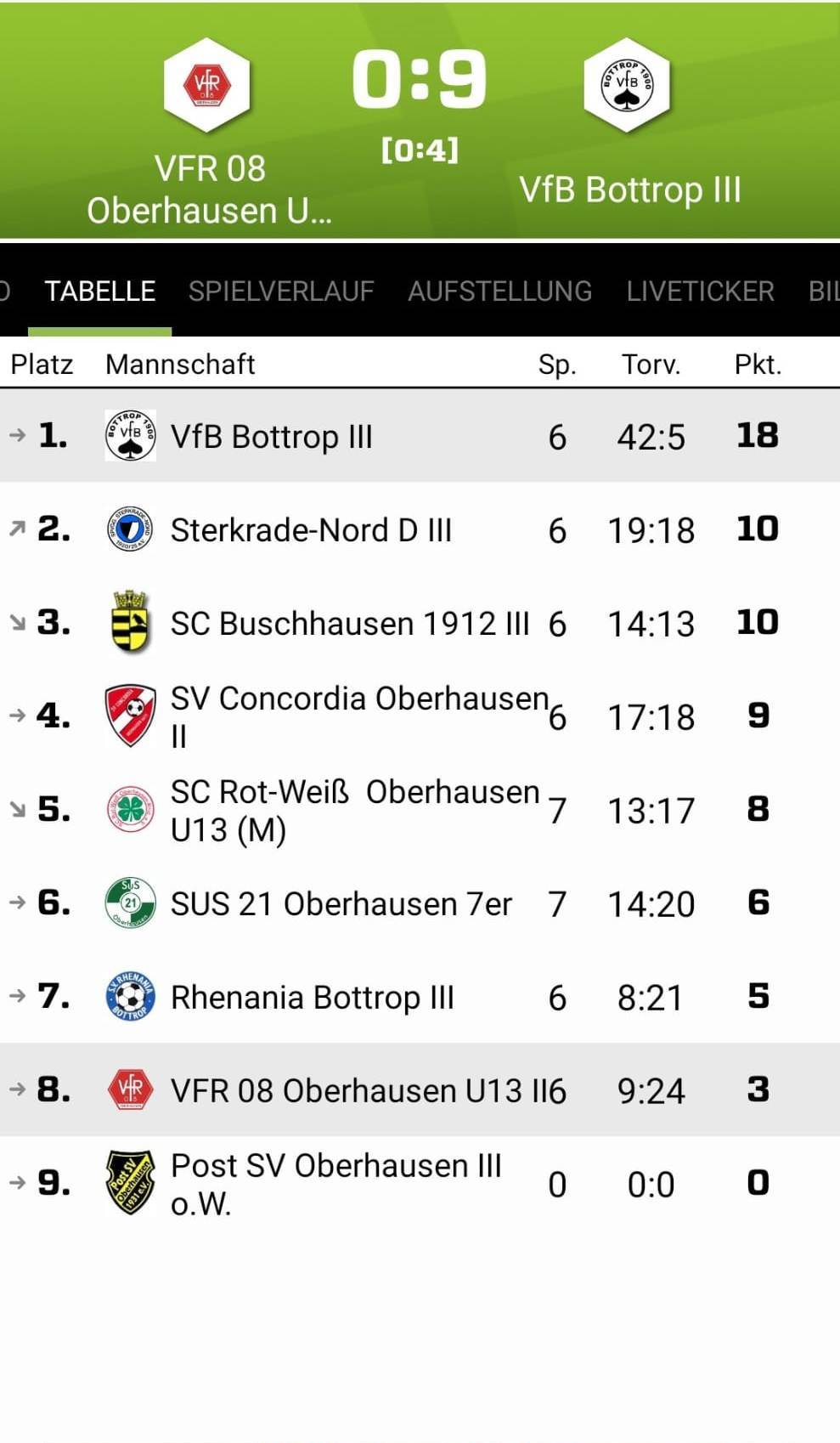Switch to the SPIELVERLAUF tab
The width and height of the screenshot is (840, 1443).
tap(281, 291)
